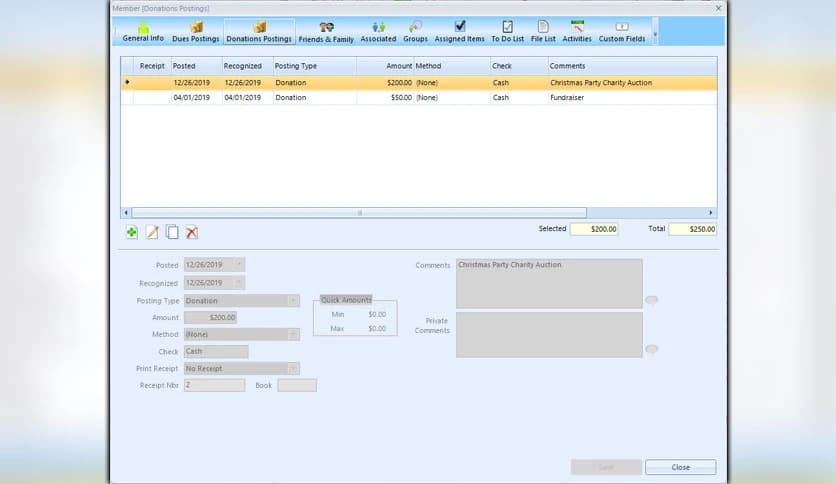Click the grid's horizontal scrollbar

pos(359,213)
